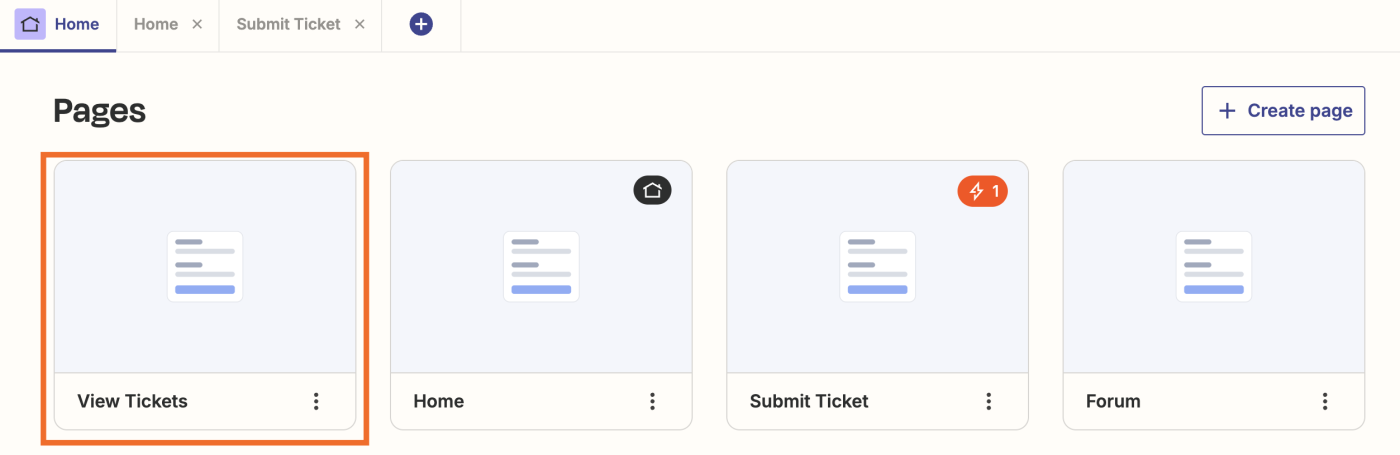The width and height of the screenshot is (1400, 455).
Task: Open Home page three-dot options menu
Action: pyautogui.click(x=652, y=401)
